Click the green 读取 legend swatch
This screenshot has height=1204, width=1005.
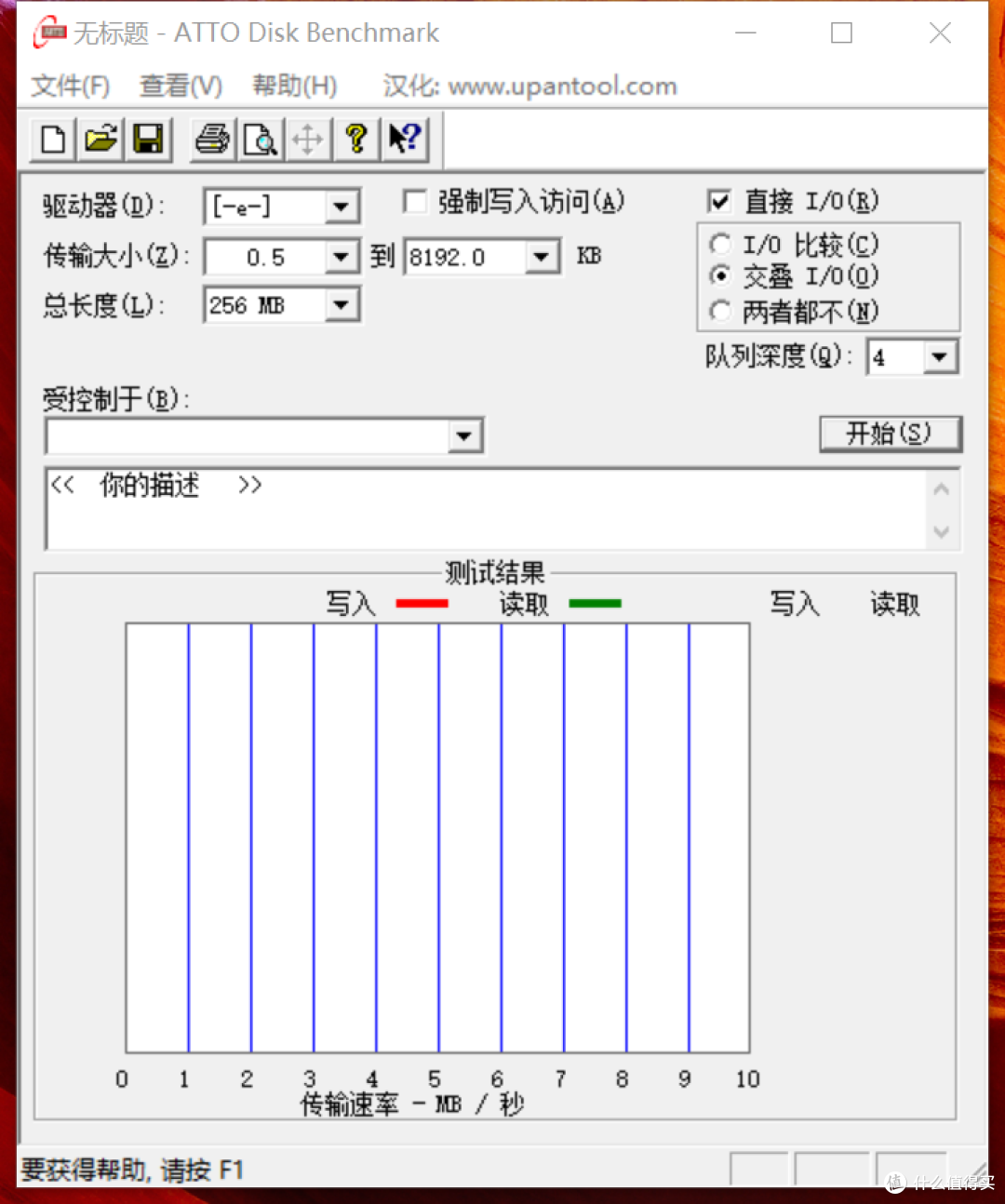coord(595,604)
